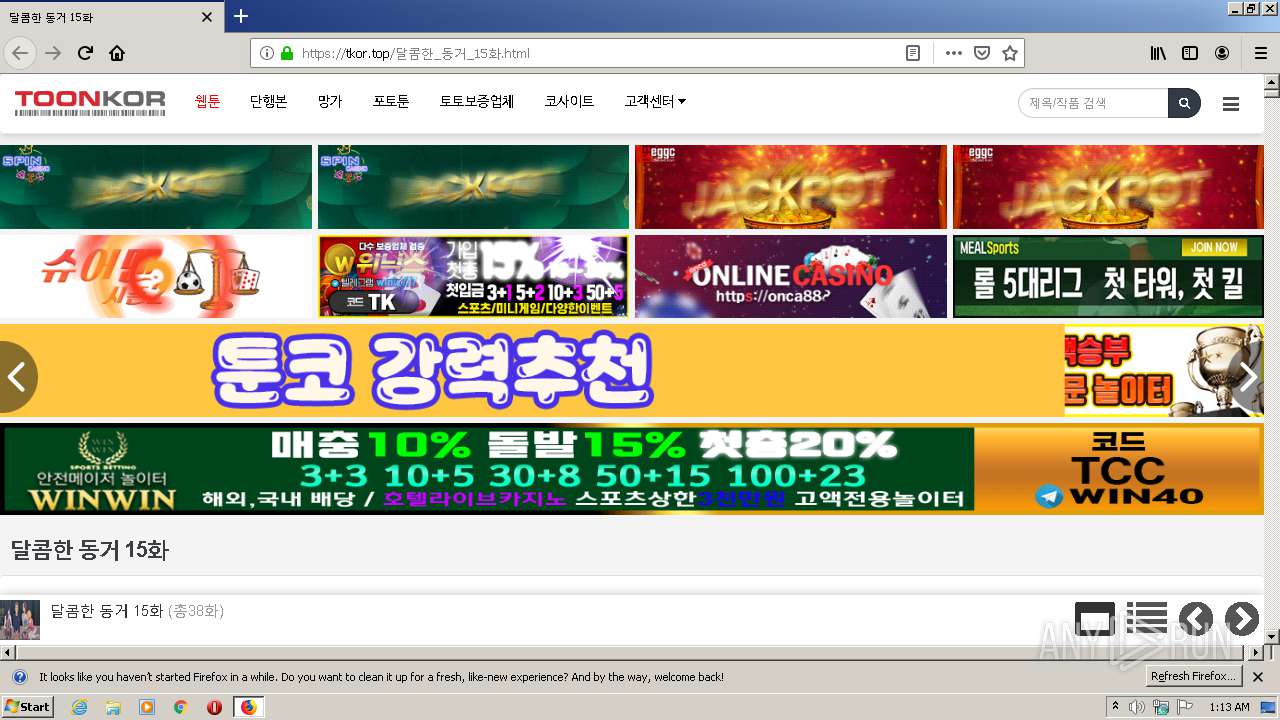Show previous banner slide arrow

pyautogui.click(x=16, y=376)
